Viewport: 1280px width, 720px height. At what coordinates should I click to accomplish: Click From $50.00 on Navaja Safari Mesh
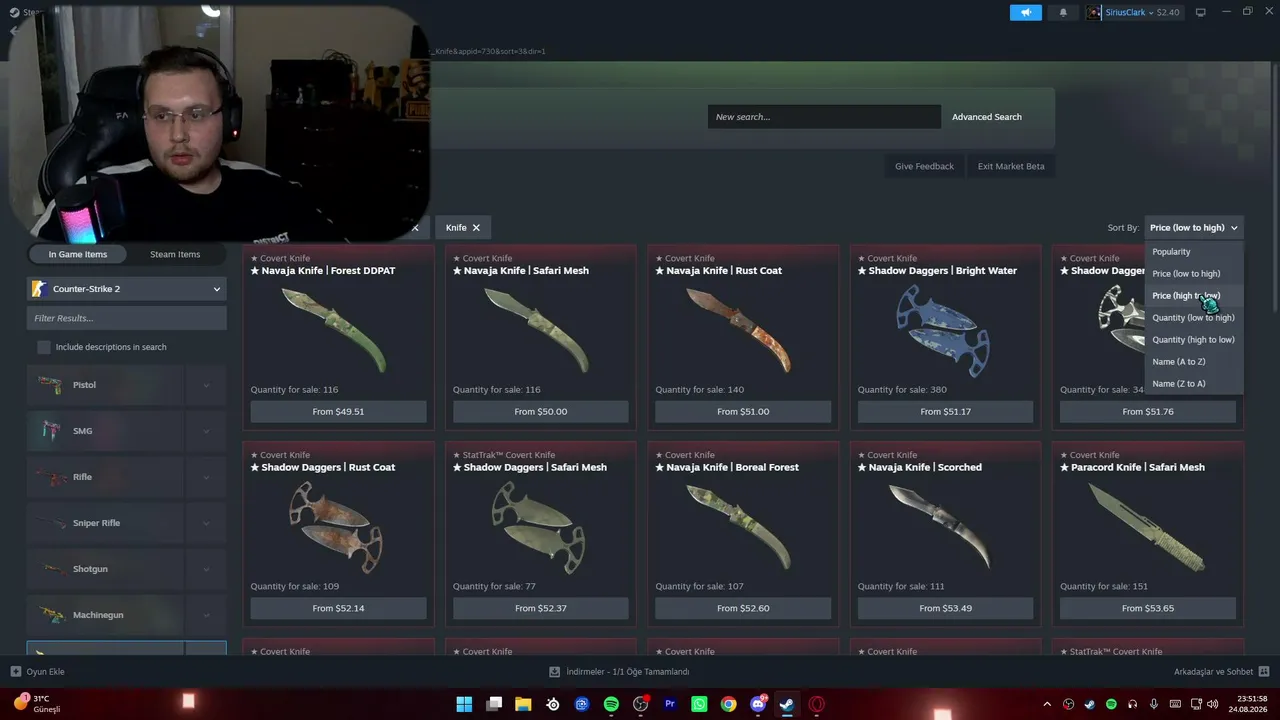tap(541, 411)
